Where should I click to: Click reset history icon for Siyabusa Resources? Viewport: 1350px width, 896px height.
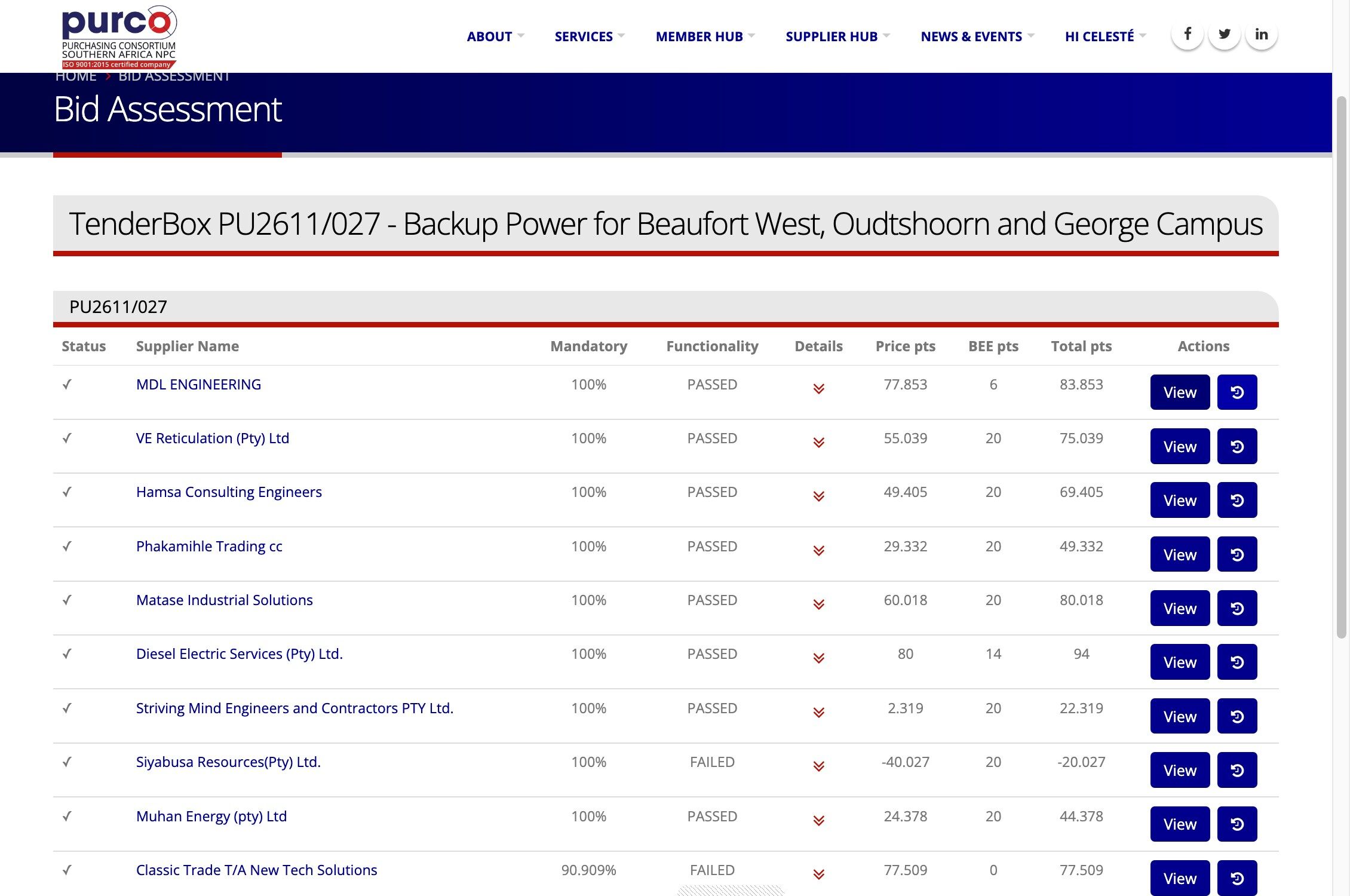[x=1237, y=770]
